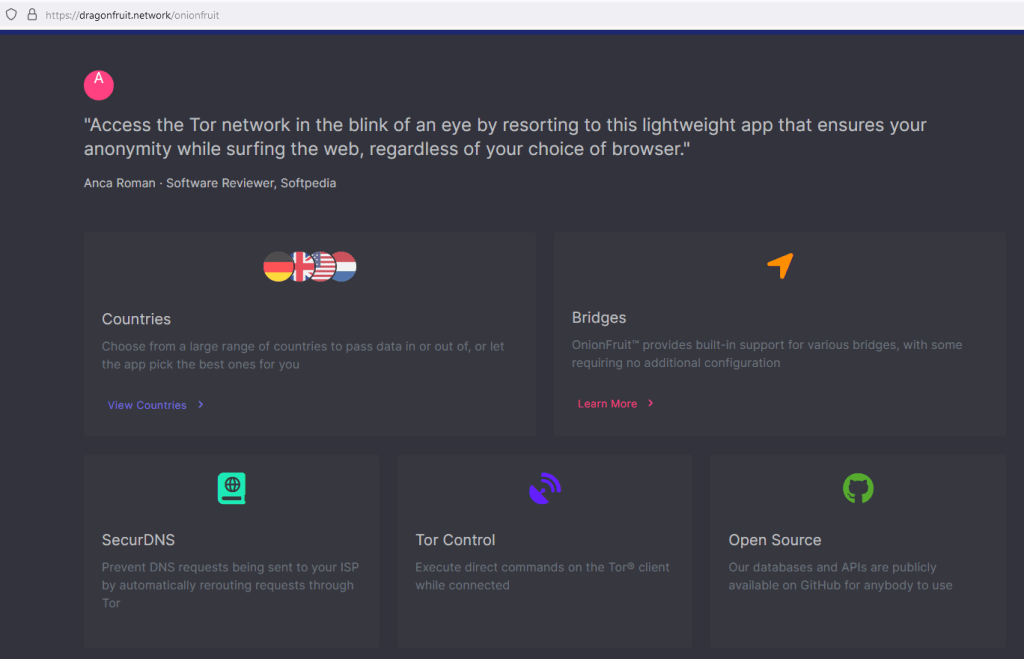Click the 'OnionFruit™ provides built-in support' description
The width and height of the screenshot is (1024, 659).
[x=767, y=353]
